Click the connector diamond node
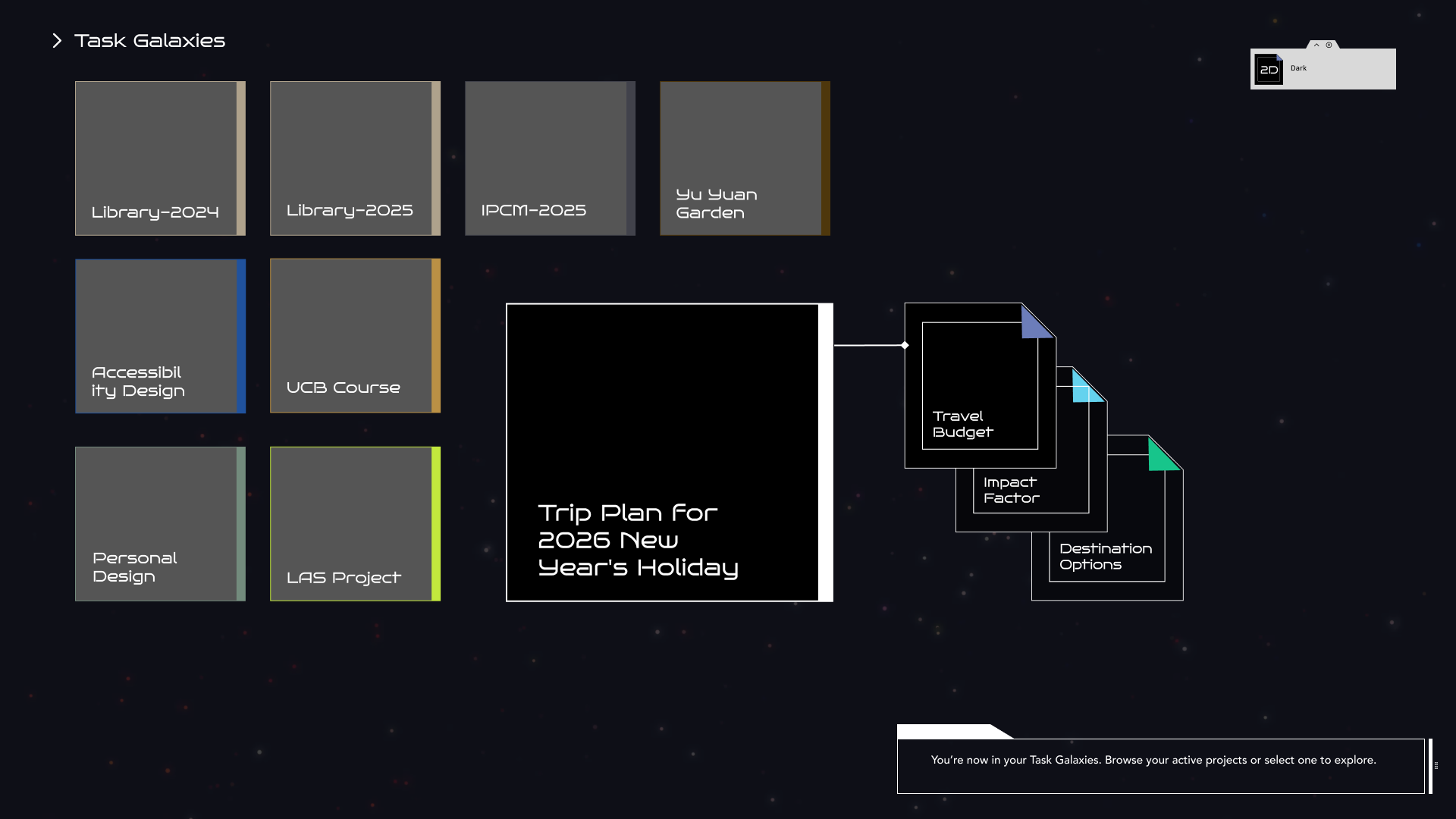This screenshot has width=1456, height=819. tap(905, 345)
